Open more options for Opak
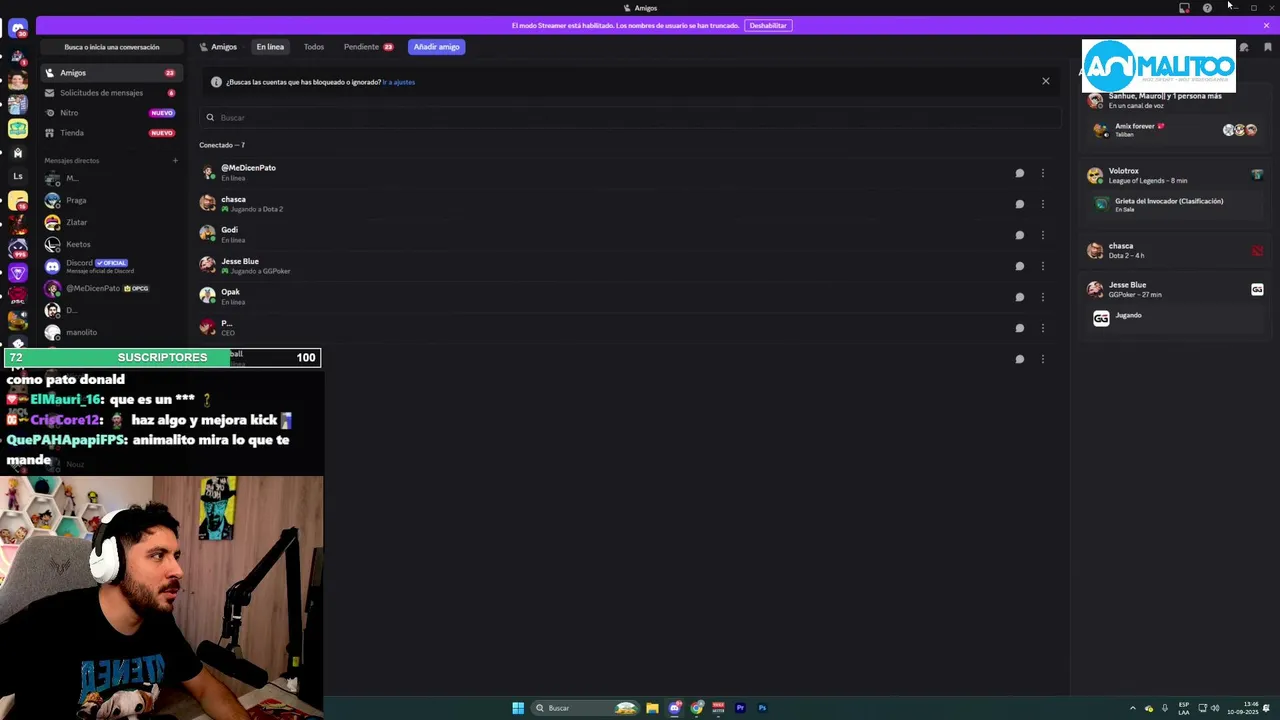The height and width of the screenshot is (720, 1280). 1043,297
